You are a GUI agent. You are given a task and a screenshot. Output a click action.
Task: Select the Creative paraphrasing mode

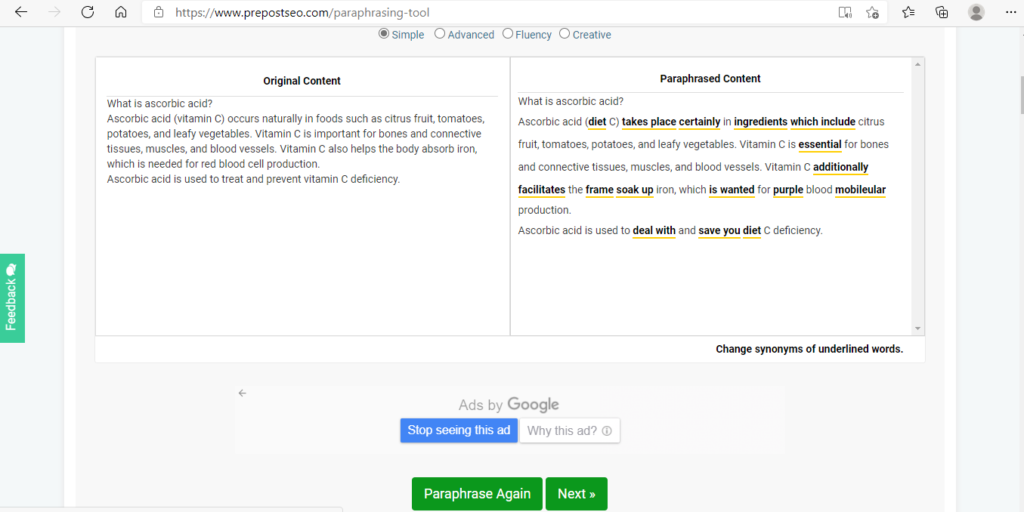(x=564, y=34)
